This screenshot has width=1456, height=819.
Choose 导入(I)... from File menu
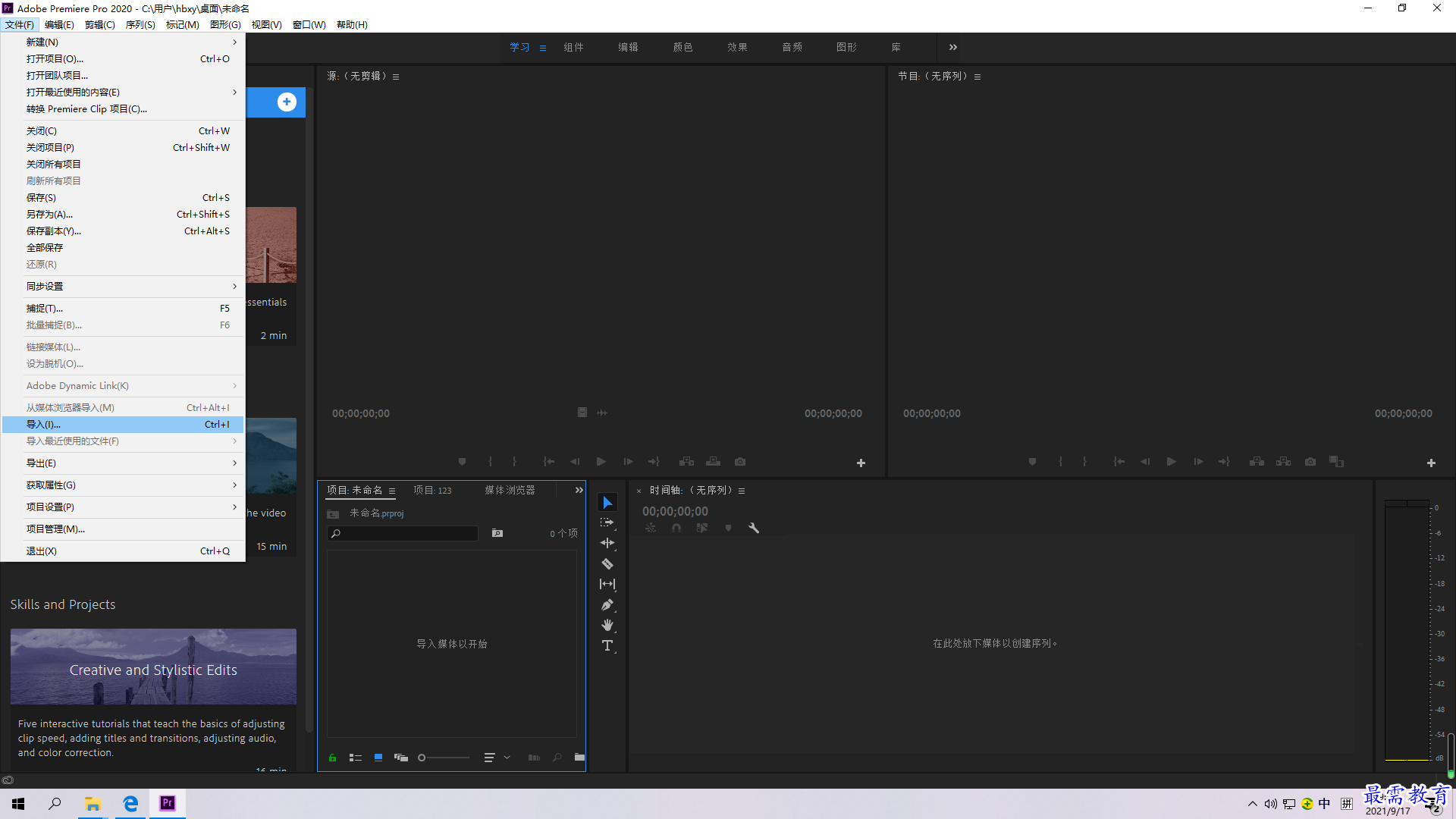pos(123,424)
